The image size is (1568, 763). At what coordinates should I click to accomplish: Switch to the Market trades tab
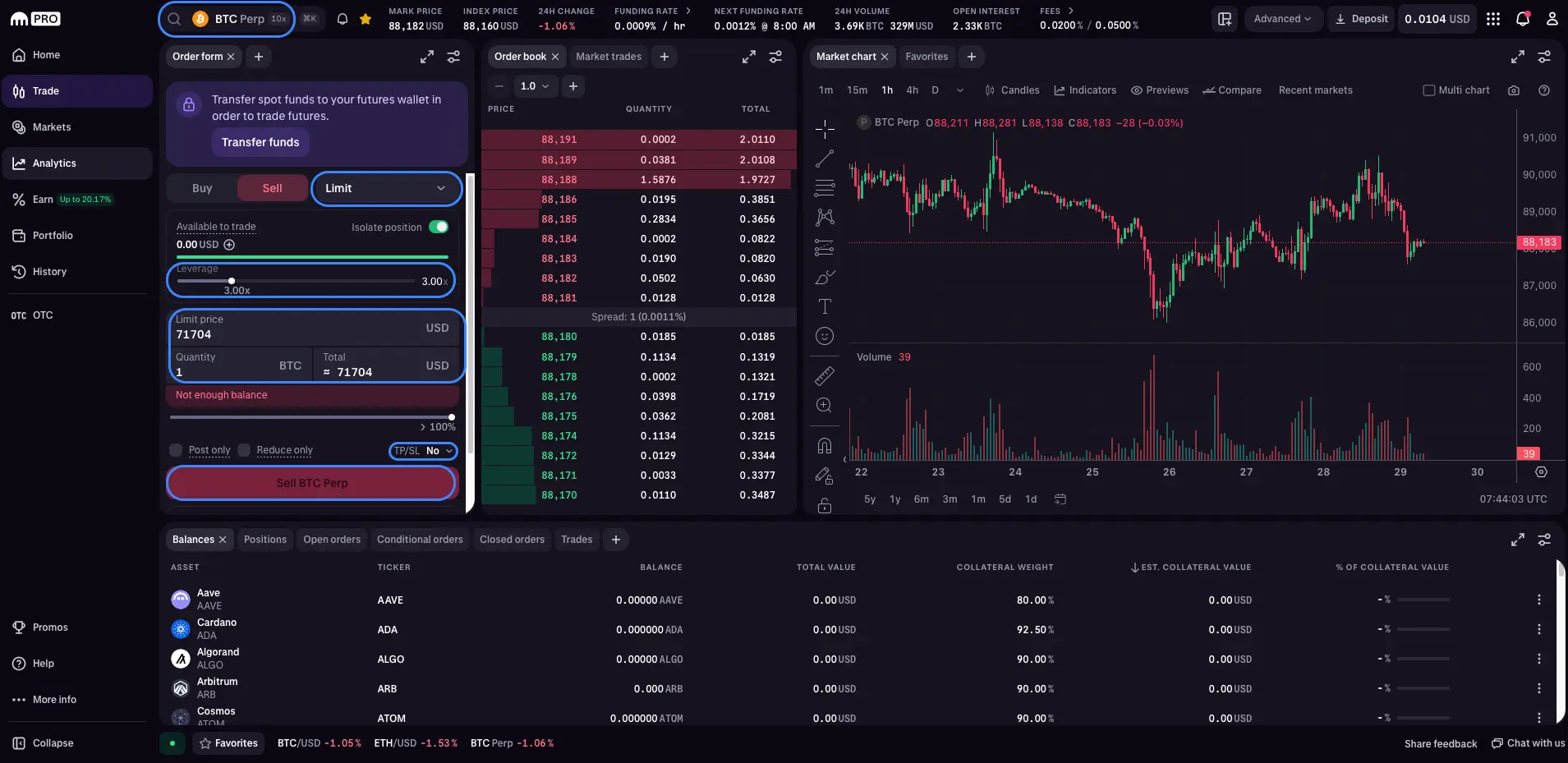pyautogui.click(x=608, y=57)
